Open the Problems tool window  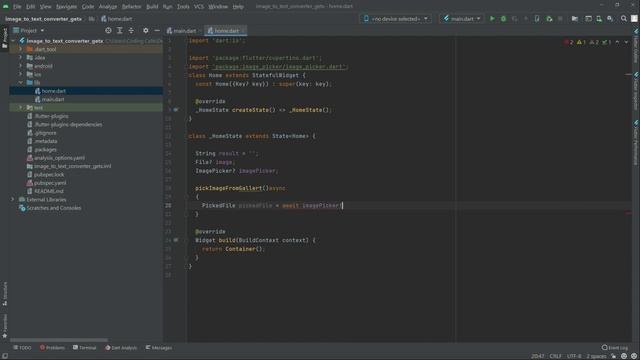tap(52, 348)
